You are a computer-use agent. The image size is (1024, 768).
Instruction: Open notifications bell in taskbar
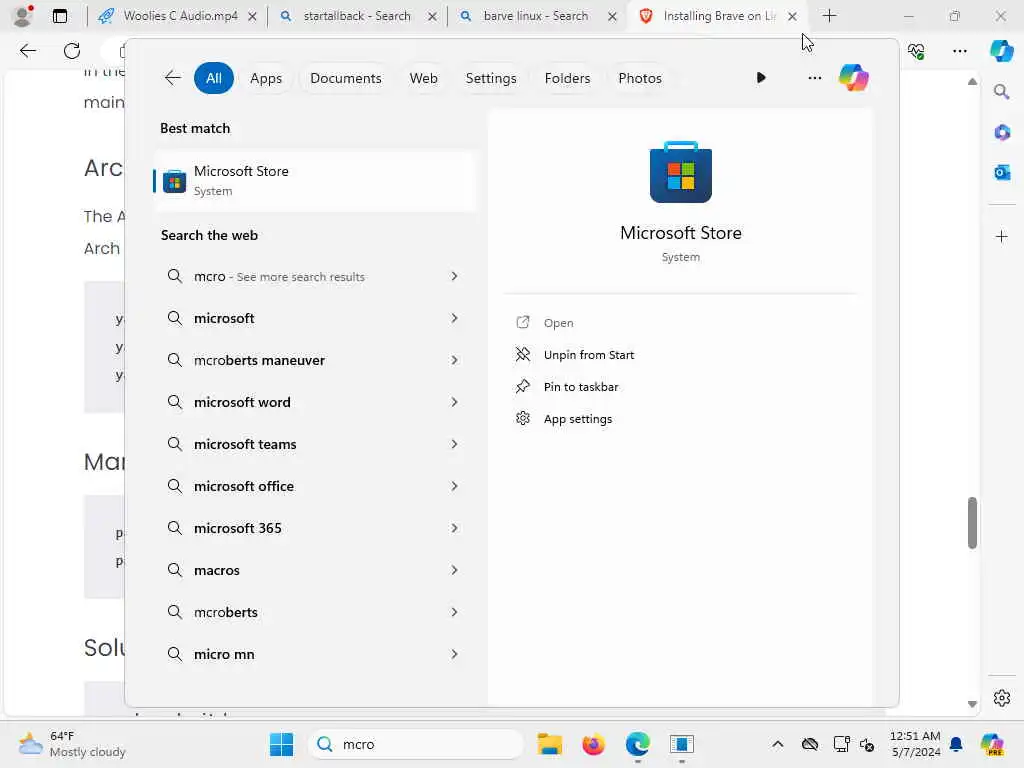(955, 744)
